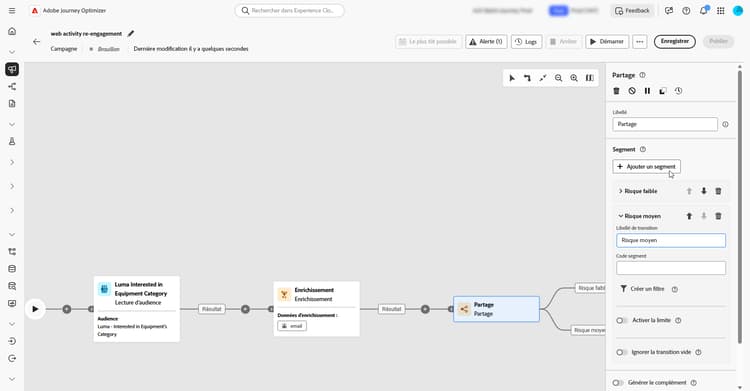Select the pointer tool in canvas toolbar
The height and width of the screenshot is (391, 750).
click(x=512, y=78)
